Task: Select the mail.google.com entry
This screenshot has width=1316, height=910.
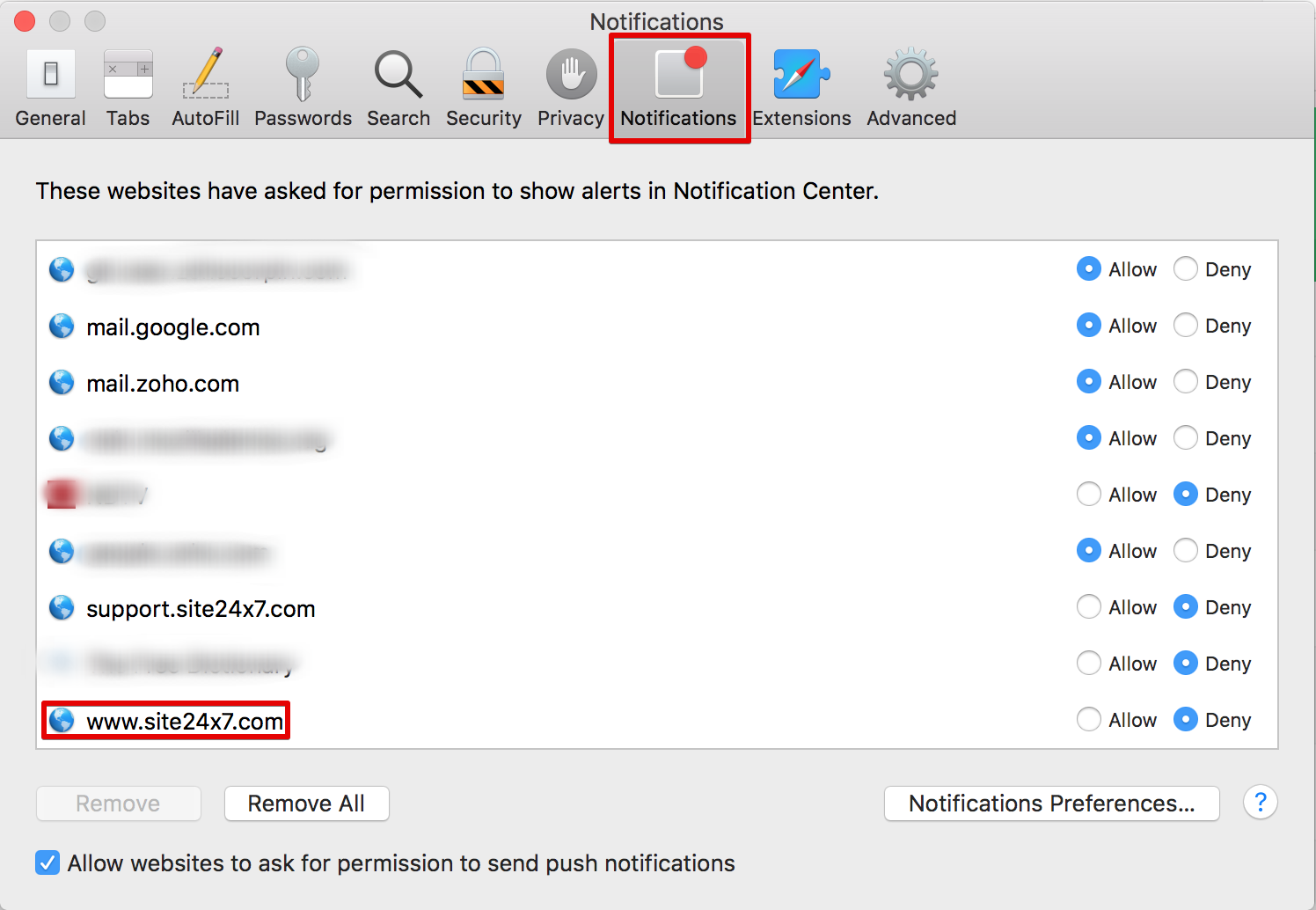Action: [x=173, y=327]
